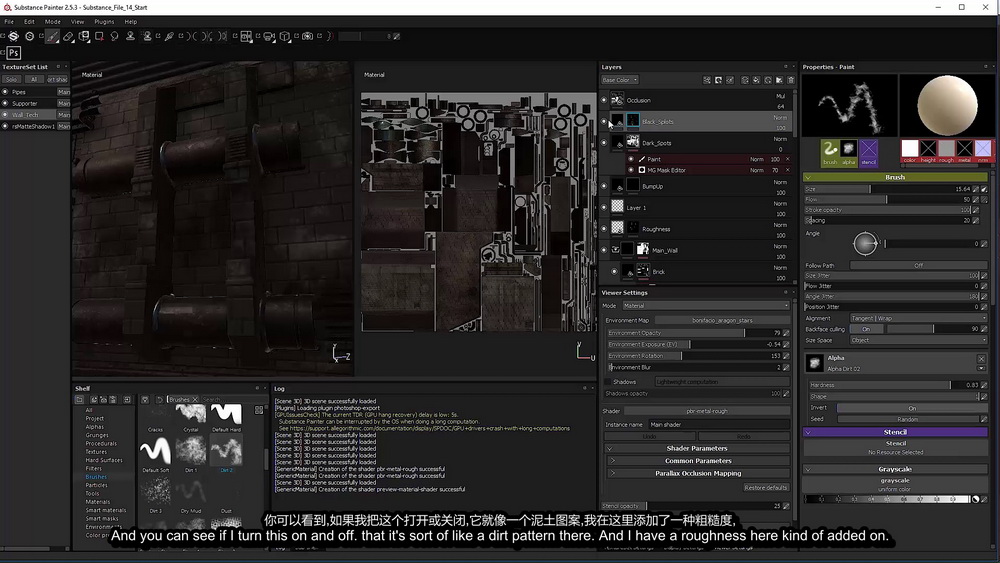Viewport: 1000px width, 563px height.
Task: Open the Base Color channel dropdown
Action: pyautogui.click(x=619, y=80)
